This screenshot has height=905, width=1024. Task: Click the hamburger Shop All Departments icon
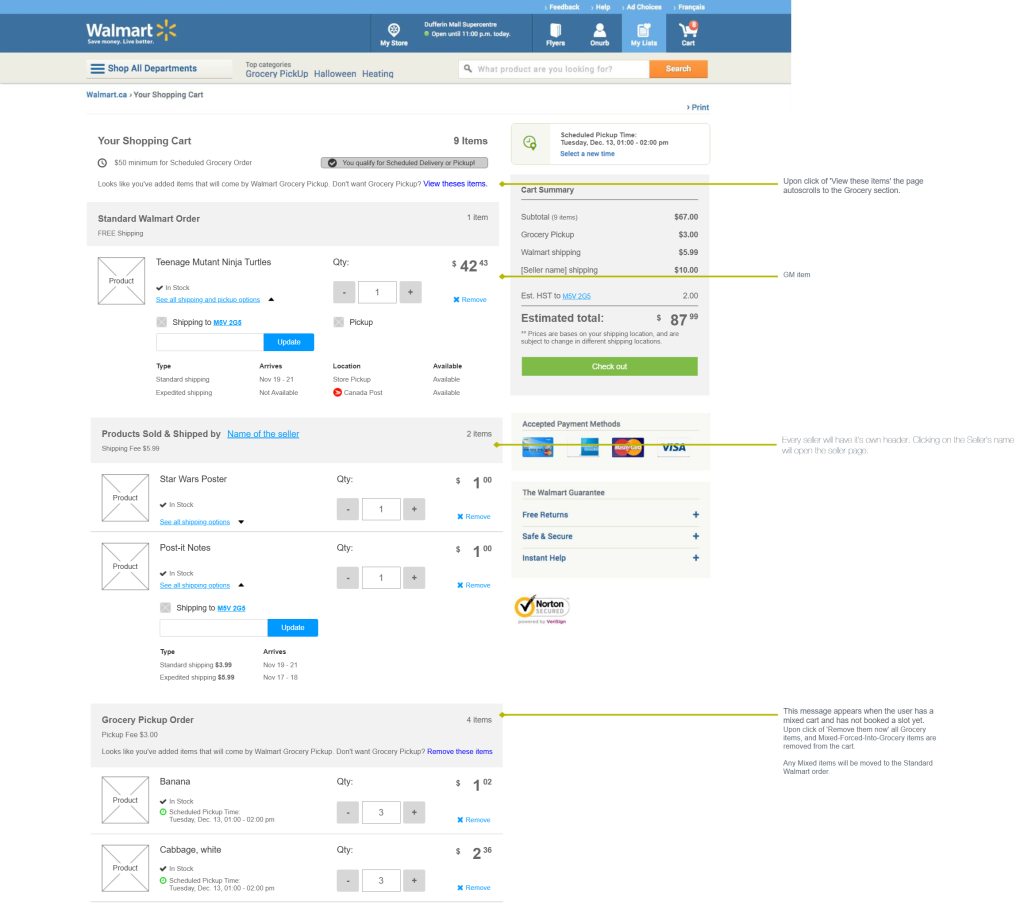click(x=97, y=69)
